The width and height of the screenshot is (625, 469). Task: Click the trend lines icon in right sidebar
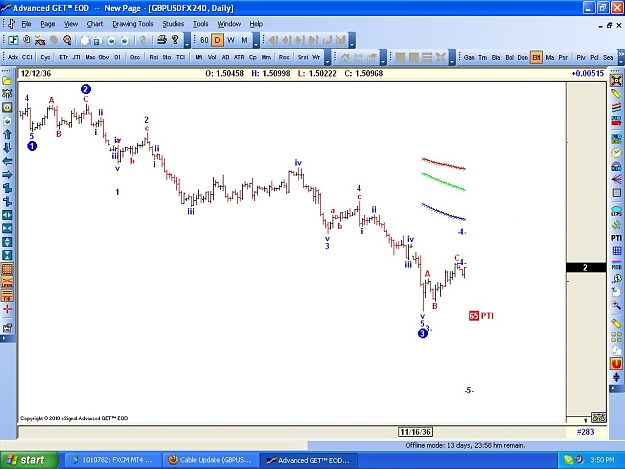pyautogui.click(x=616, y=107)
